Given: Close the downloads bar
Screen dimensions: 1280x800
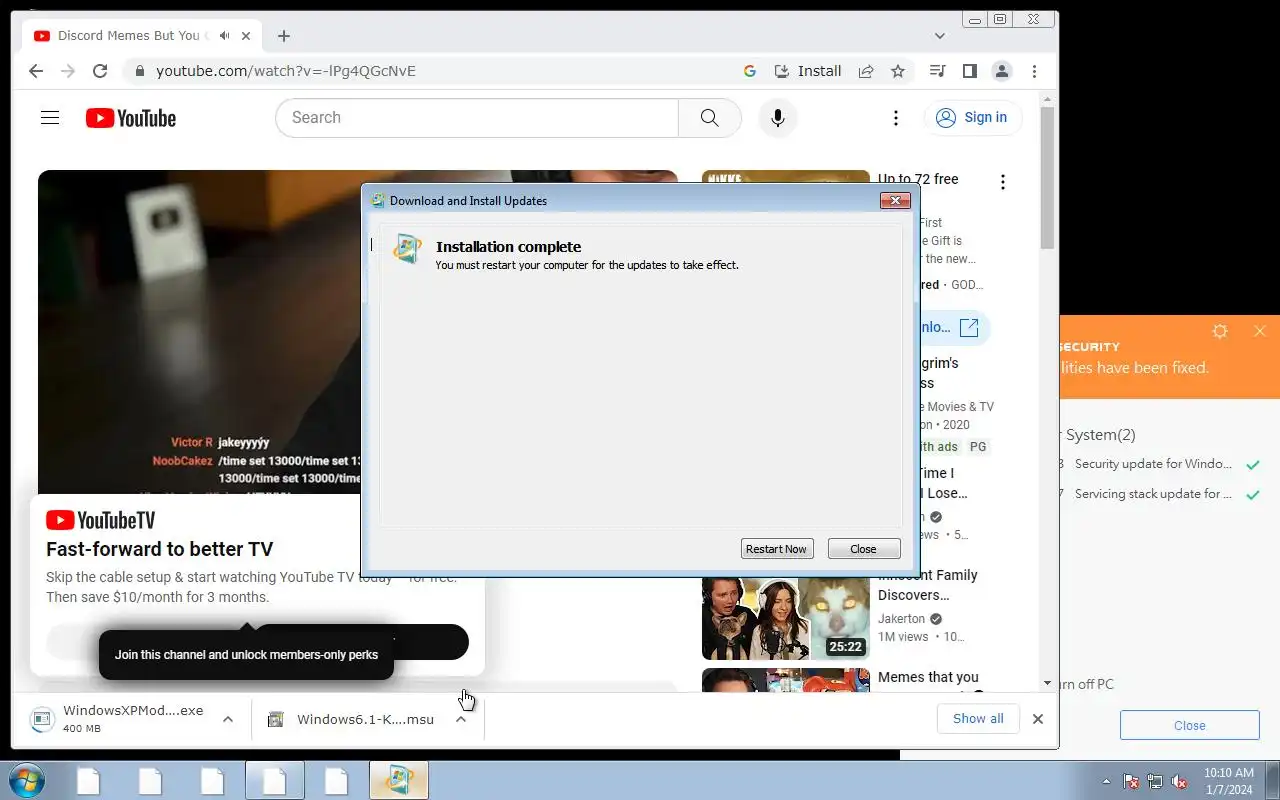Looking at the screenshot, I should tap(1038, 719).
